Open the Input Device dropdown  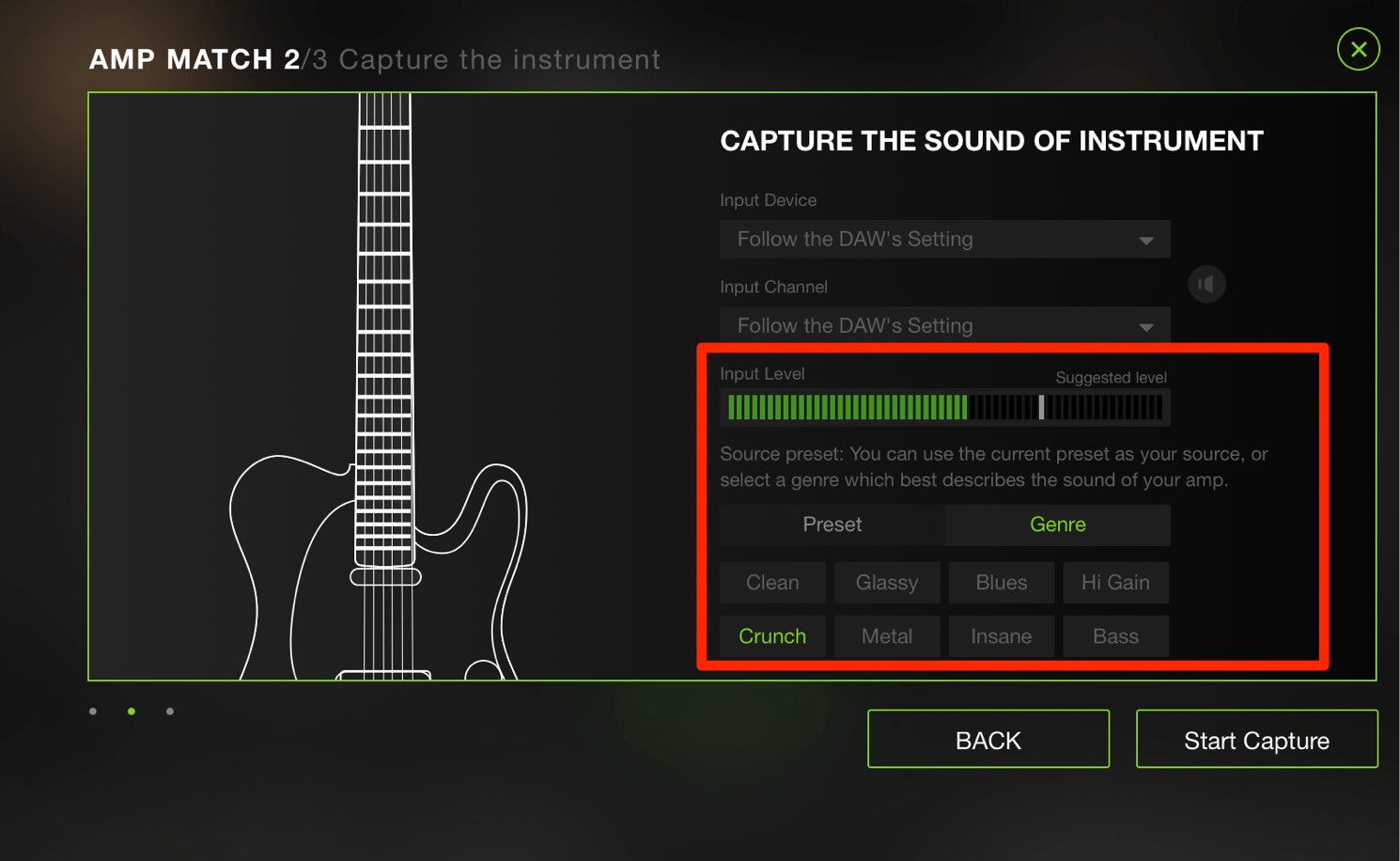click(944, 239)
